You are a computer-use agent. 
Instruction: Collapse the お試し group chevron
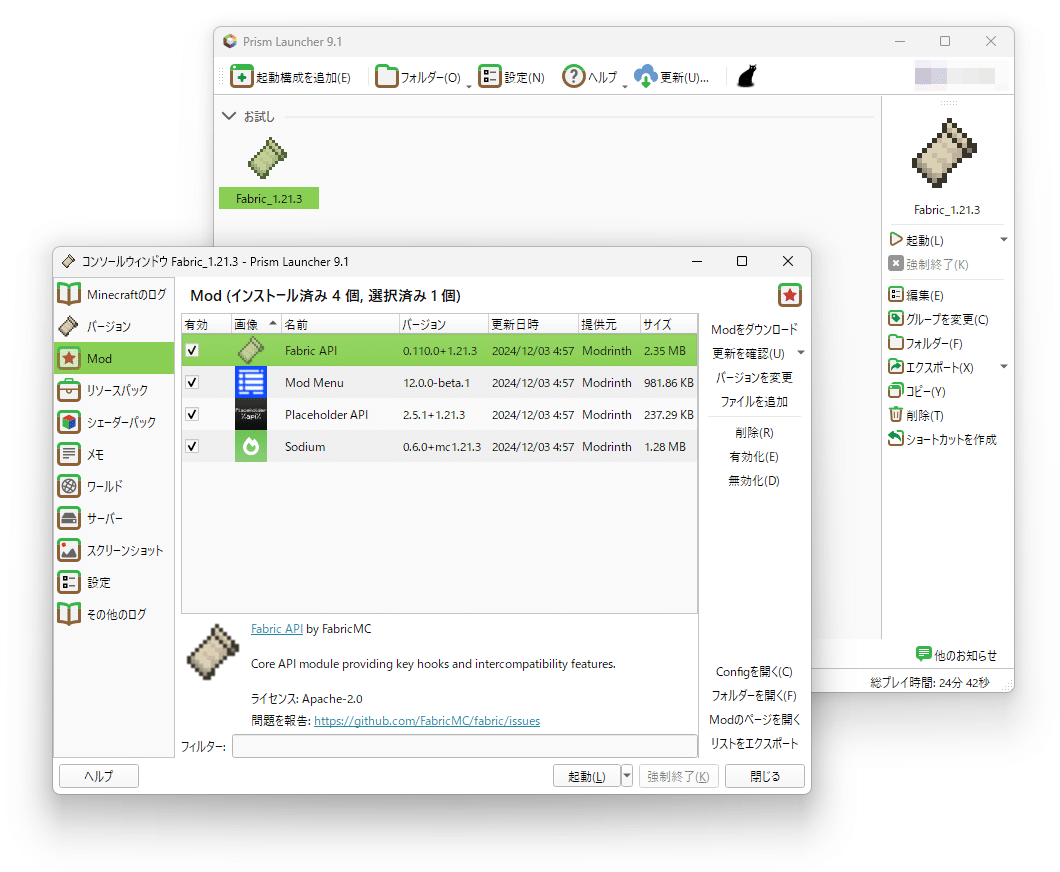tap(229, 116)
